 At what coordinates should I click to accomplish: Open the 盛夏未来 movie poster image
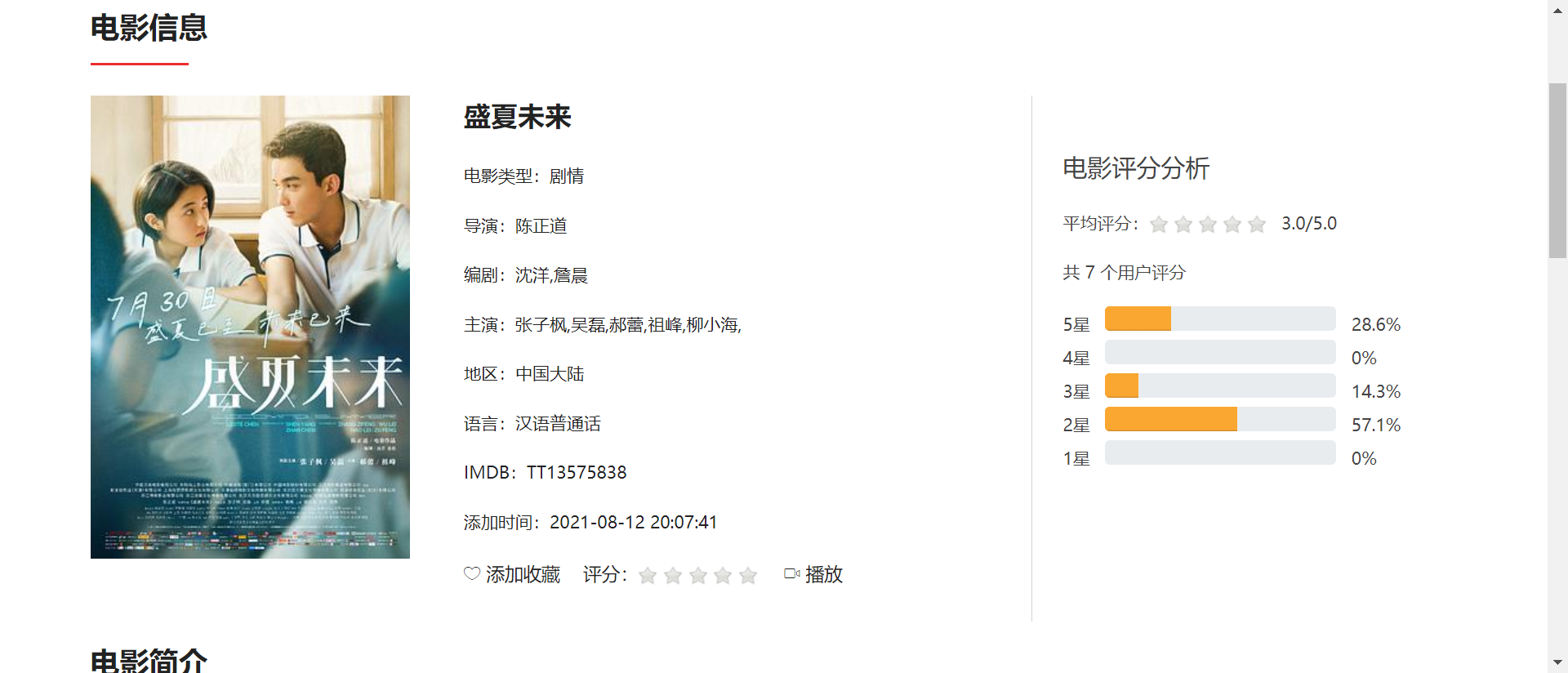[x=250, y=327]
